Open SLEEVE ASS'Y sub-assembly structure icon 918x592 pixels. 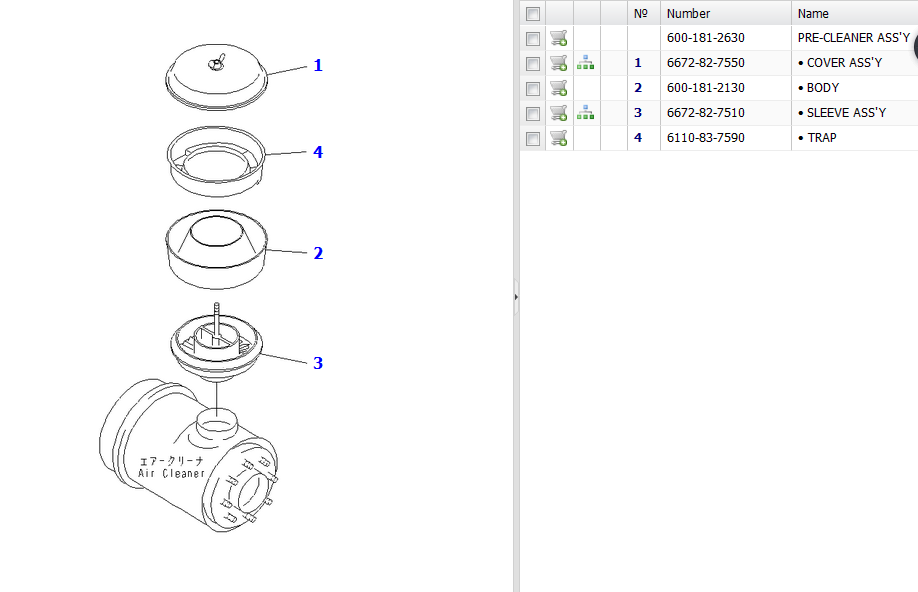point(586,113)
